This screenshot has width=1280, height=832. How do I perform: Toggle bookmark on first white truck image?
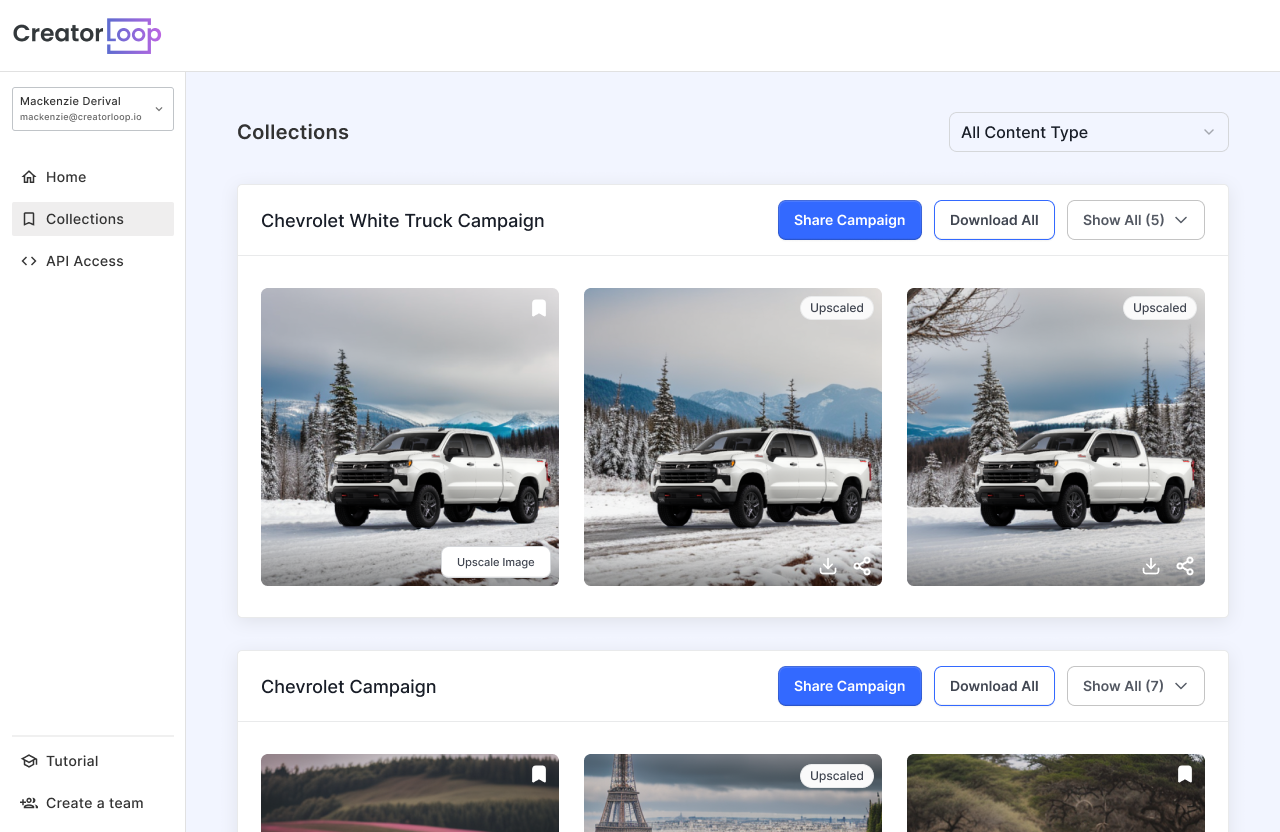pos(539,308)
